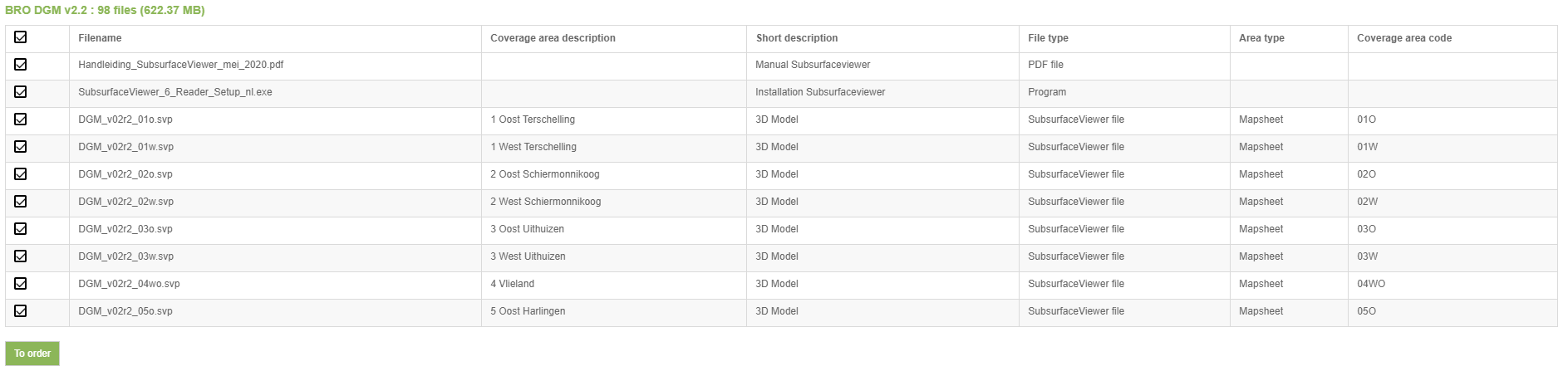Deselect the DGM_v02r2_01w.svp file checkbox
This screenshot has width=1568, height=371.
pyautogui.click(x=21, y=147)
